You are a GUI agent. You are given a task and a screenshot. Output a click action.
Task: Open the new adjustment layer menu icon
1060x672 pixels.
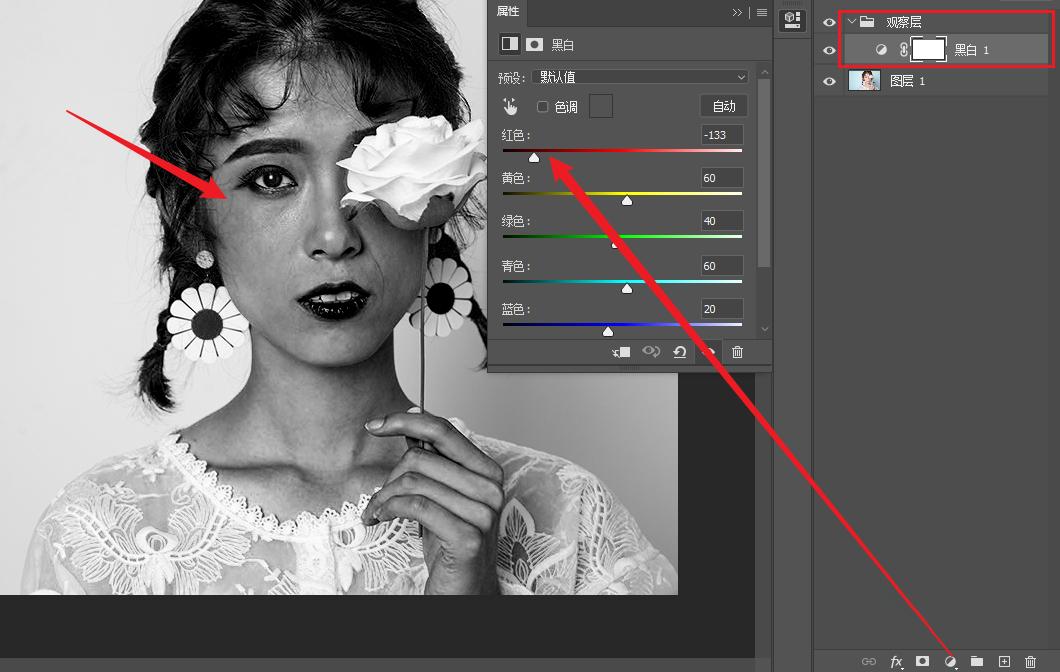(951, 662)
